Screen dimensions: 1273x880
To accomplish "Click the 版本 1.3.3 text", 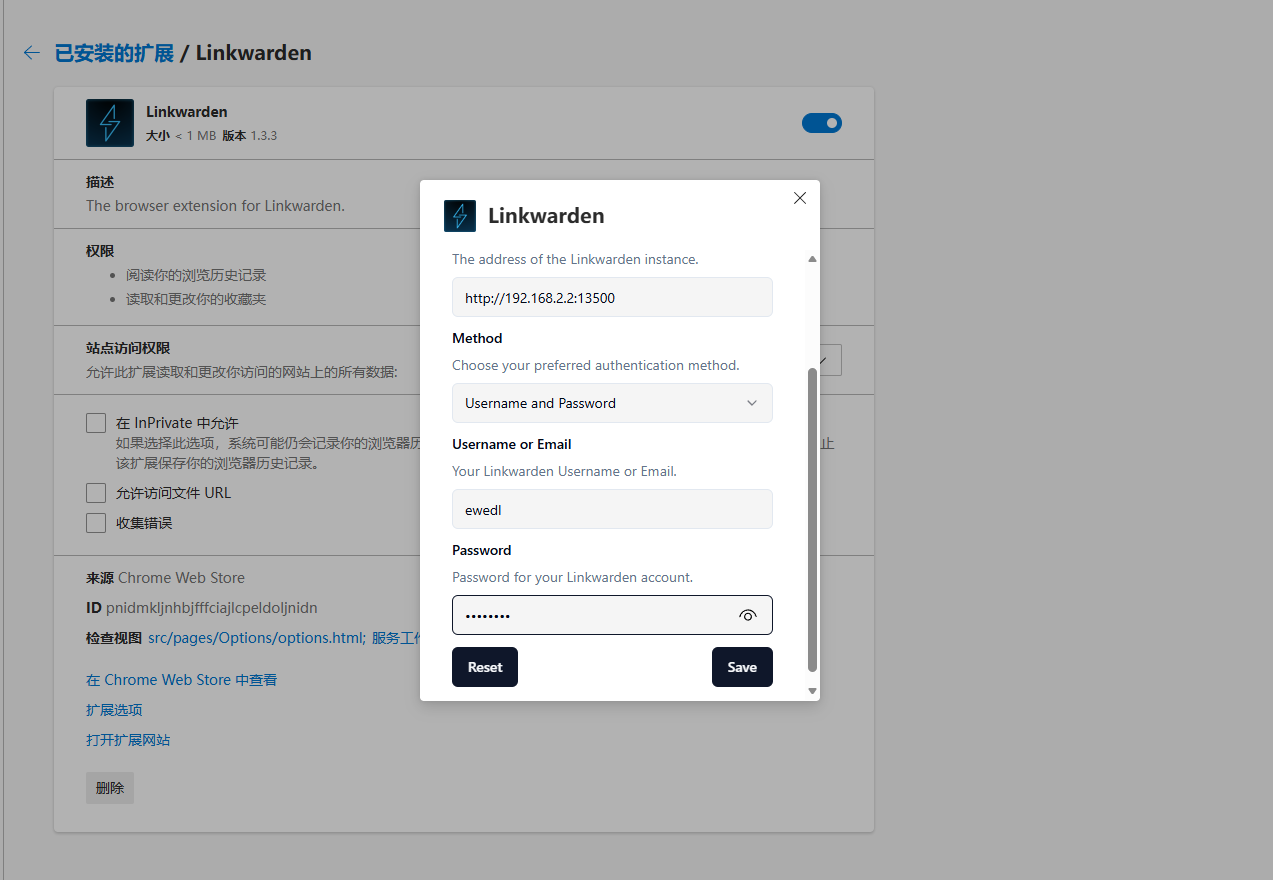I will click(x=249, y=135).
